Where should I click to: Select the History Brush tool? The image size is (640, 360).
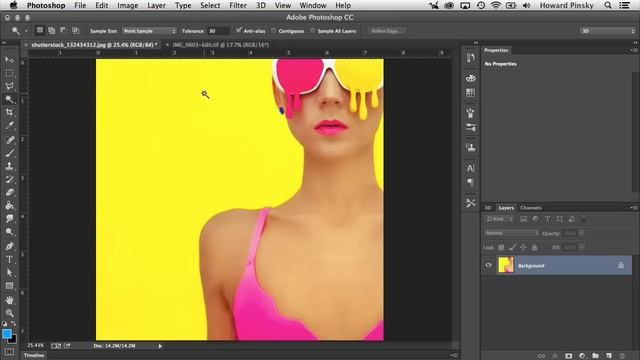click(9, 179)
